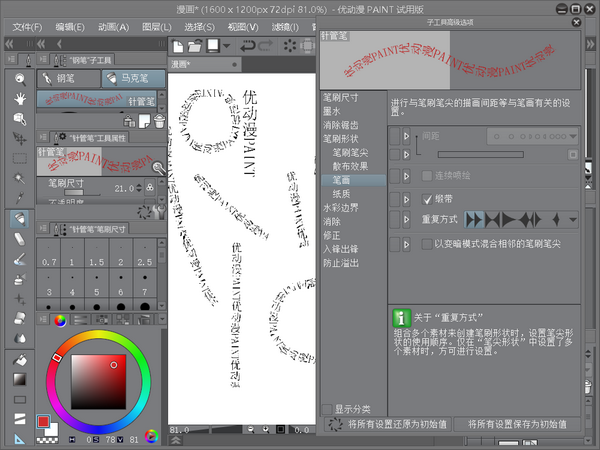This screenshot has height=450, width=600.
Task: Click the Redo arrow icon
Action: pos(266,46)
